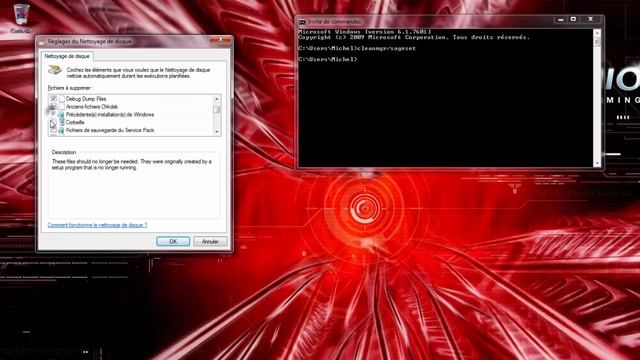Toggle the Corbeille checkbox
640x360 pixels.
[x=53, y=122]
